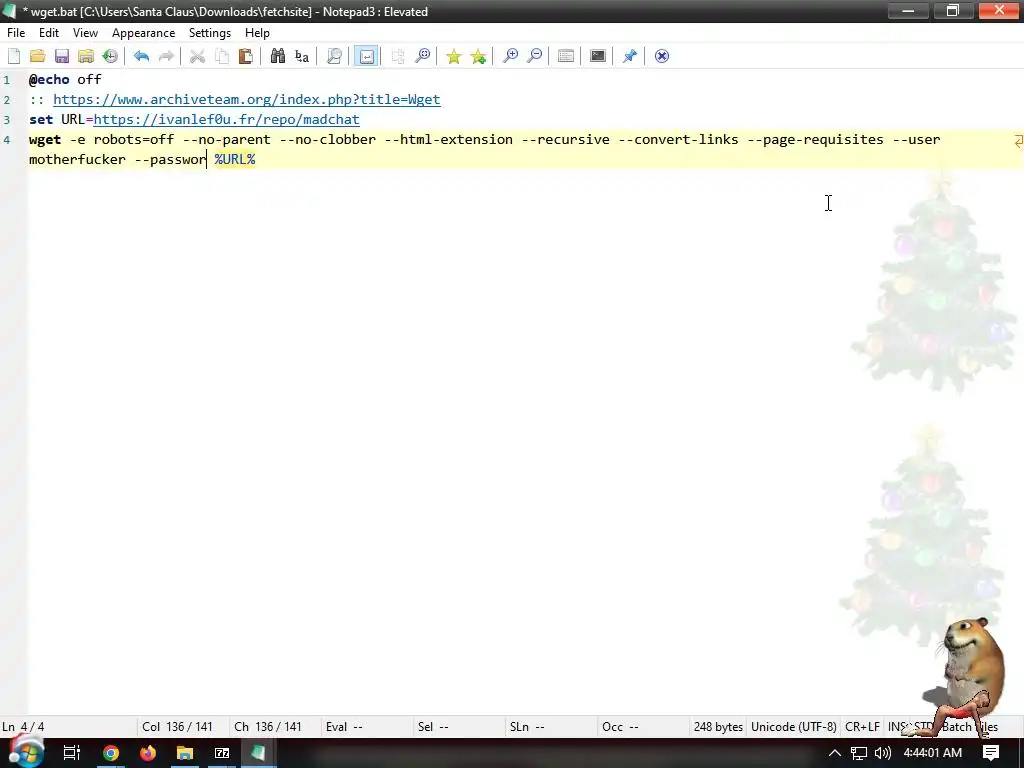Open the Help menu

click(257, 33)
